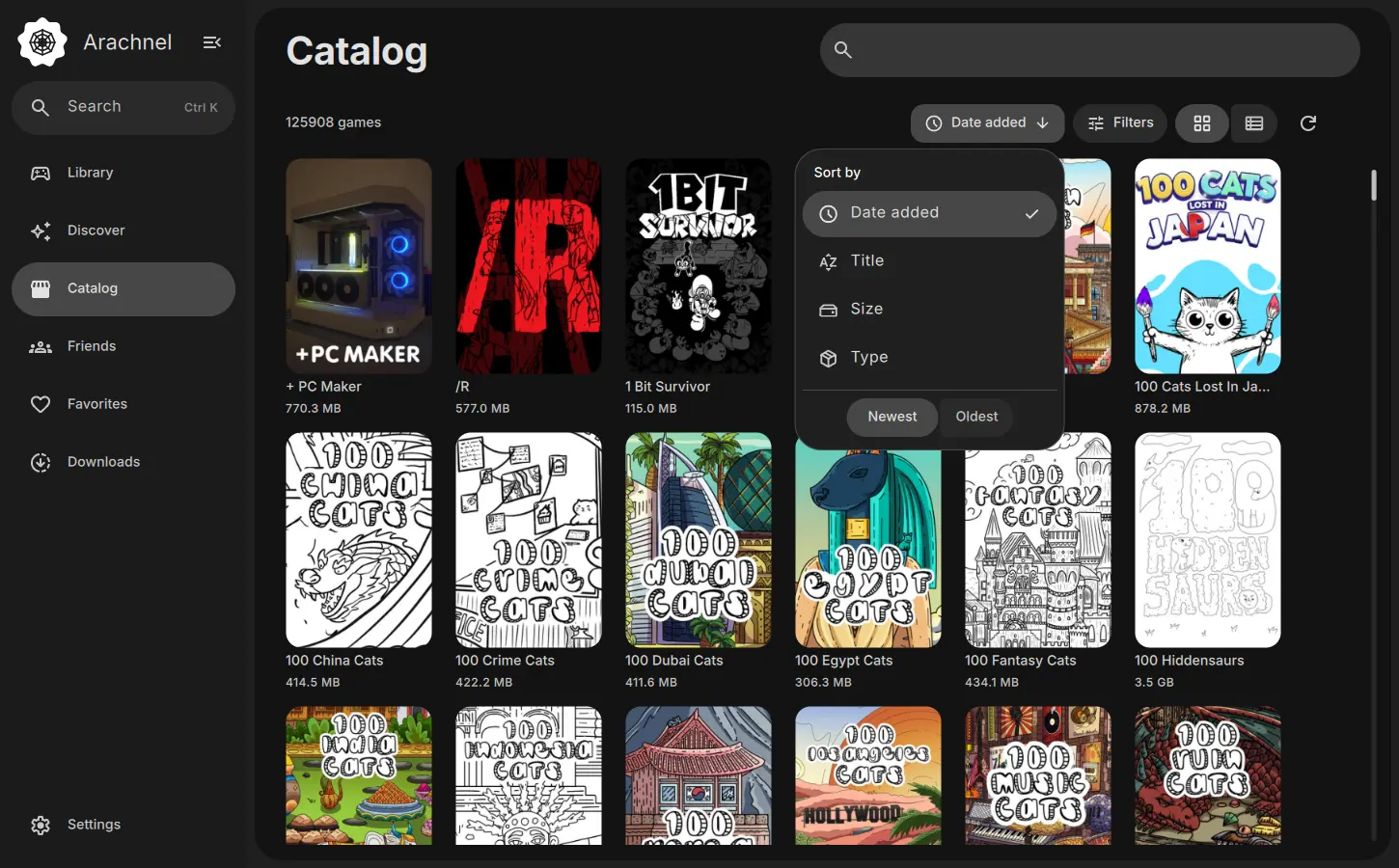Click the "125908 games" count
Viewport: 1399px width, 868px height.
tap(333, 122)
